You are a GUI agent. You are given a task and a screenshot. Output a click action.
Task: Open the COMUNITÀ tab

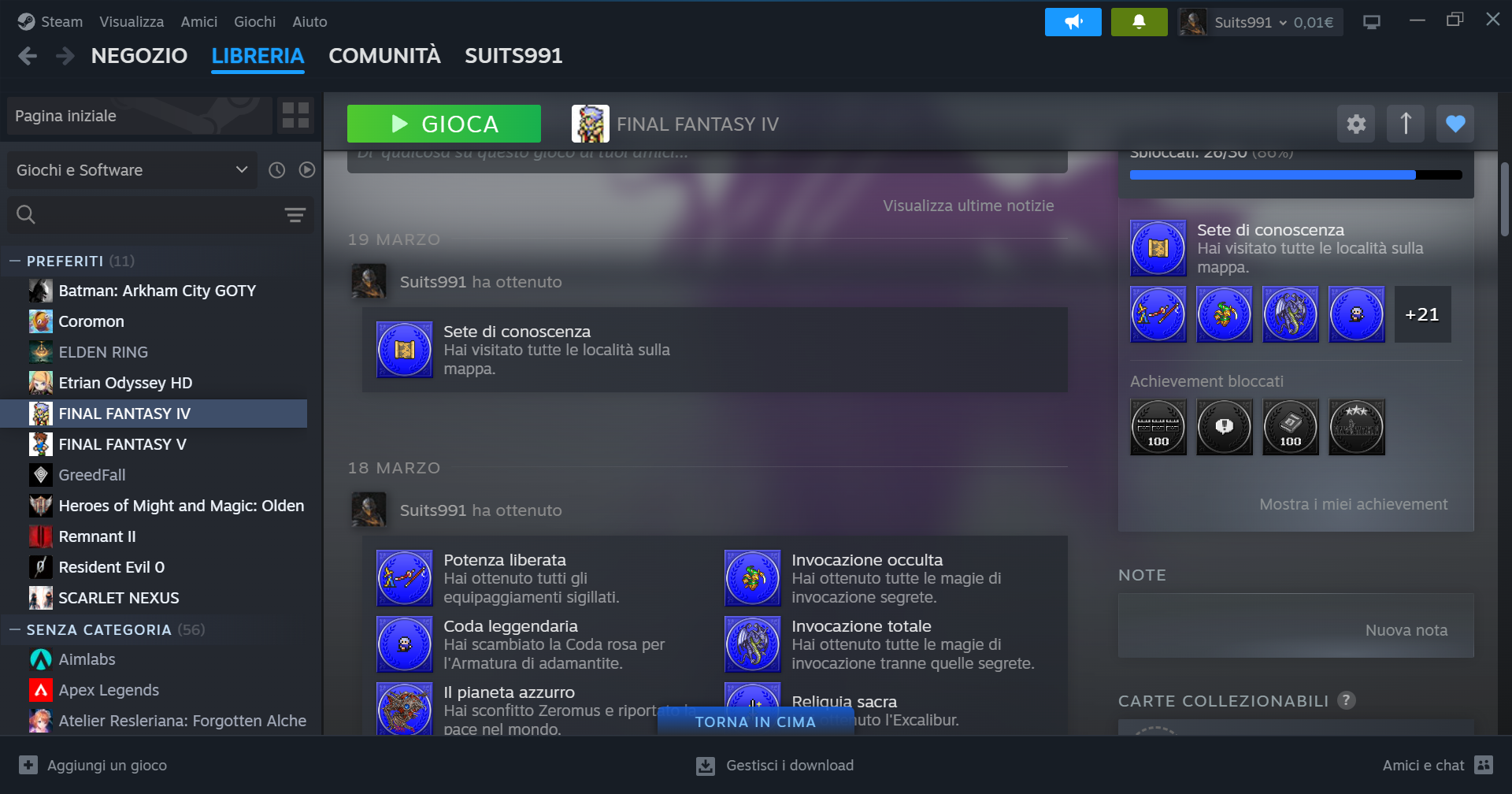pos(384,56)
